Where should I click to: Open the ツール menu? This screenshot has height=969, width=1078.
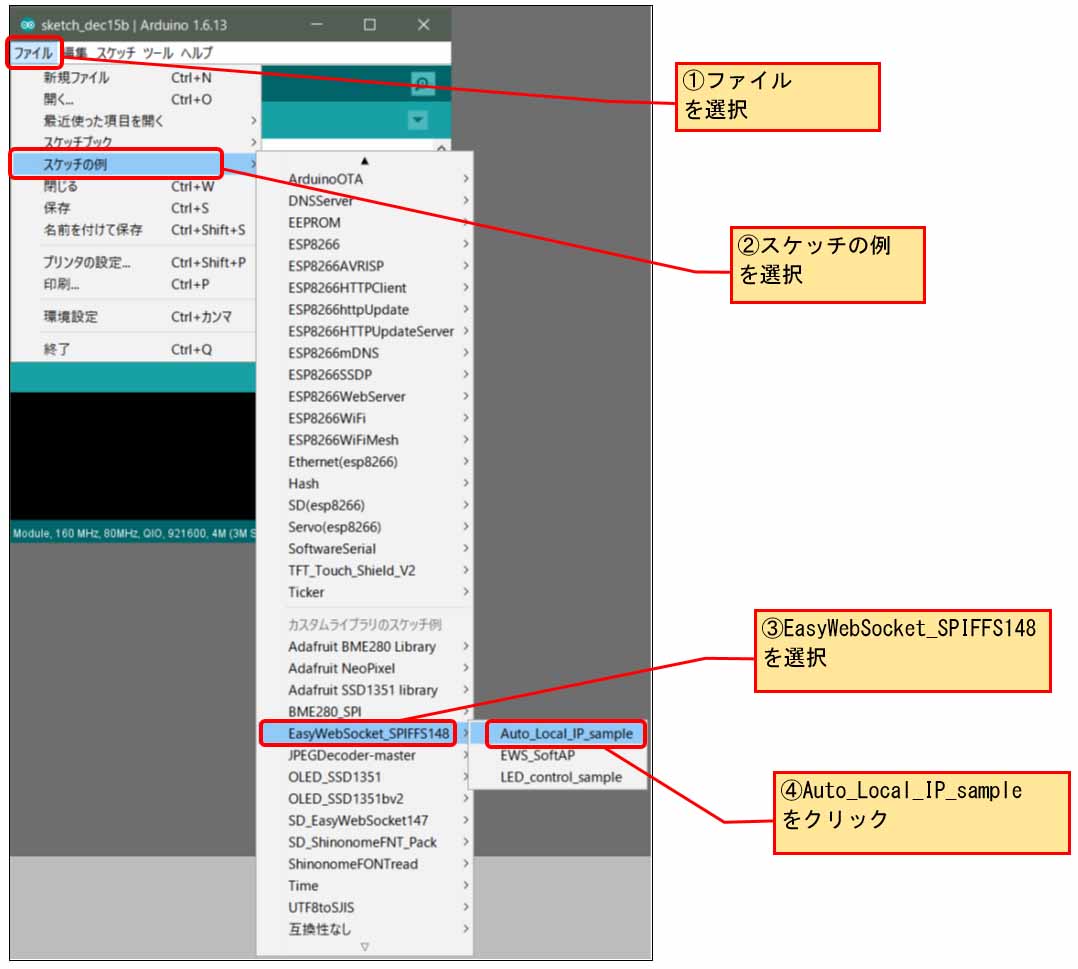158,53
